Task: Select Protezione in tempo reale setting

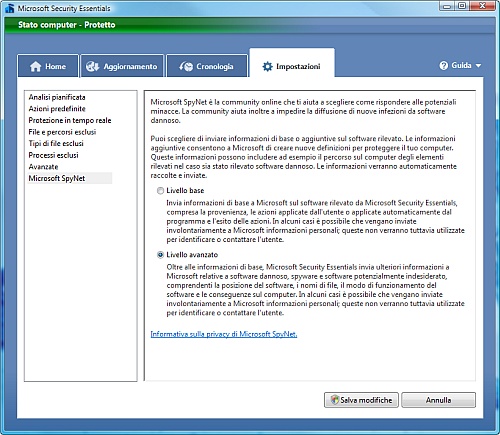Action: tap(70, 120)
